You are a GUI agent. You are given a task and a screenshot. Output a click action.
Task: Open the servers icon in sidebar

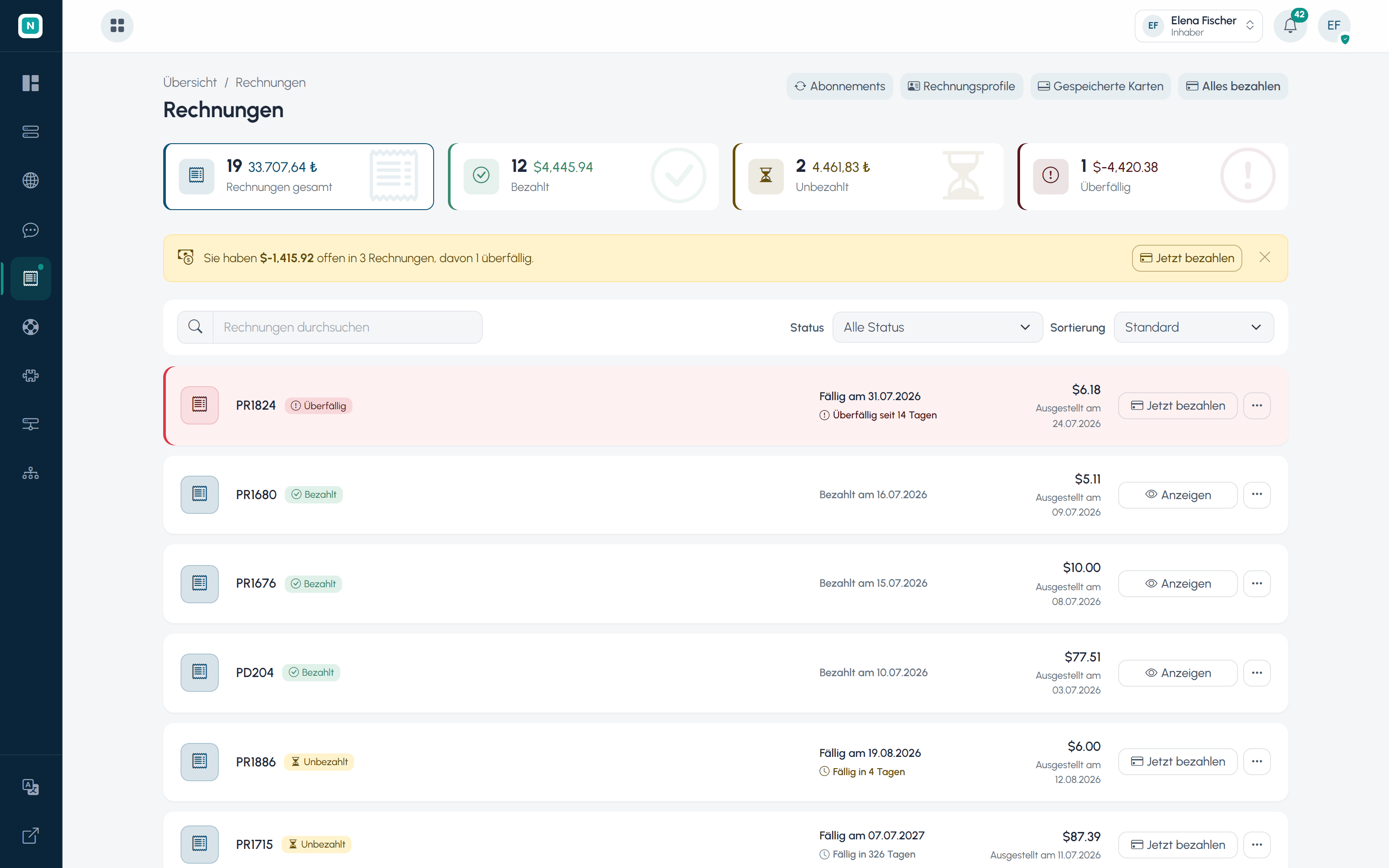(30, 132)
